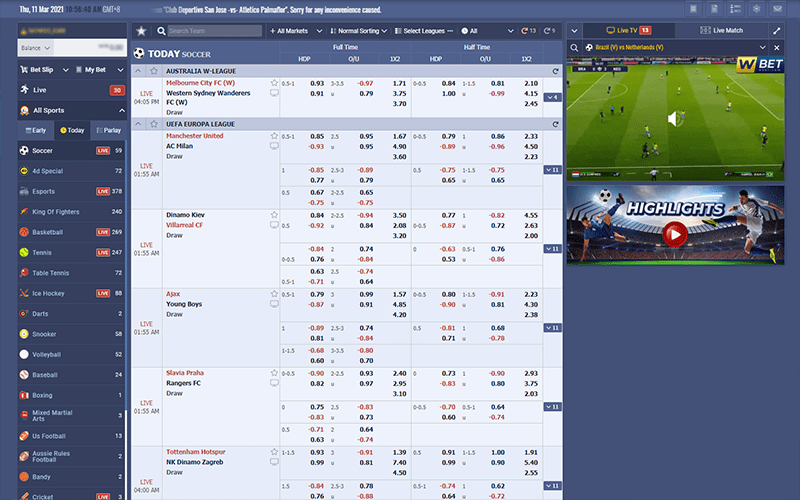
Task: Click the favorites star icon in the filter bar
Action: (x=142, y=31)
